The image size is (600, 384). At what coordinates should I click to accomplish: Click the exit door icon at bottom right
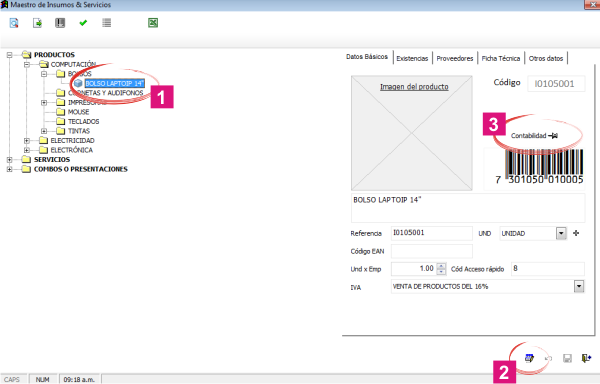pos(586,358)
